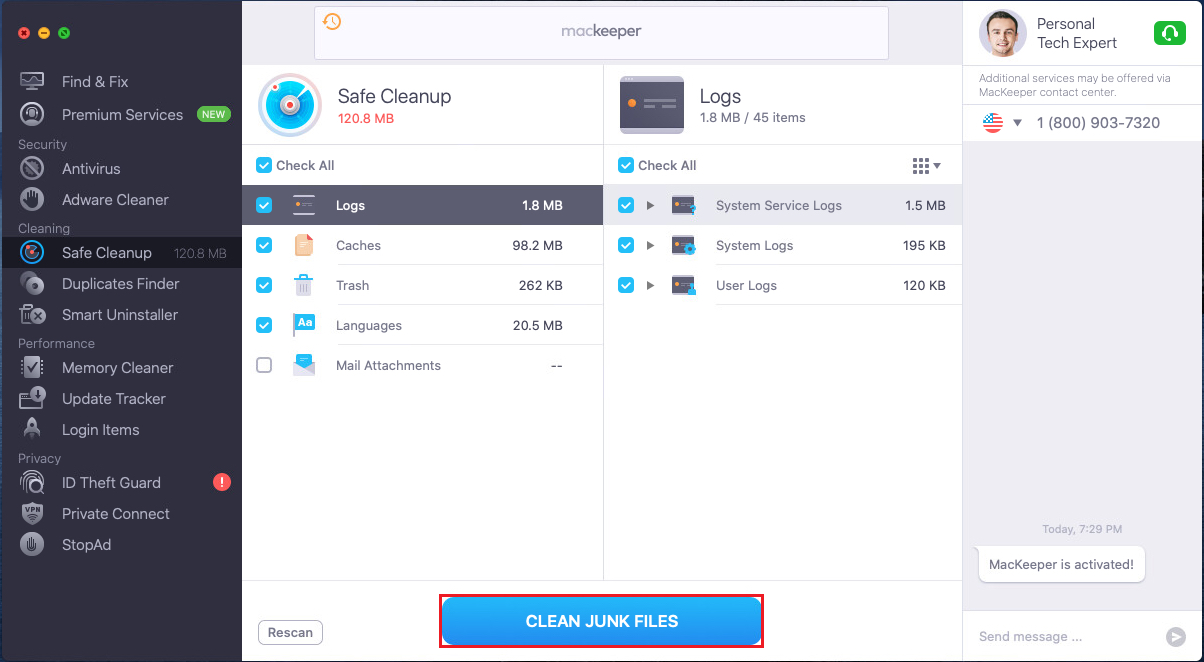Click the Premium Services headset icon

(32, 114)
